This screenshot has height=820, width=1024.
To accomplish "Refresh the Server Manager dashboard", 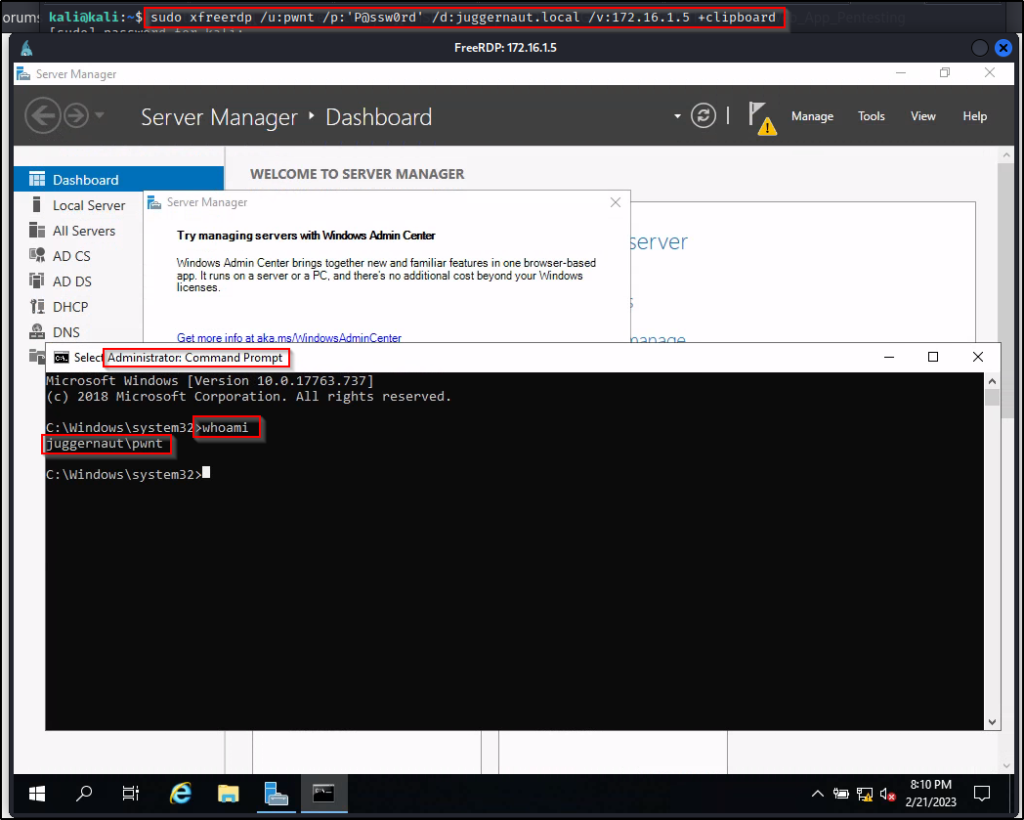I will tap(704, 116).
